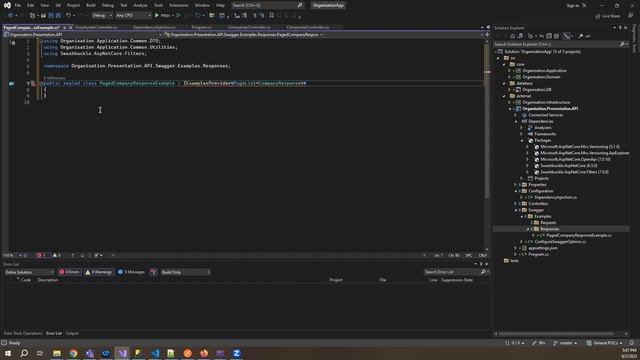Open the Entire Solution scope dropdown
The width and height of the screenshot is (640, 360).
[x=29, y=272]
